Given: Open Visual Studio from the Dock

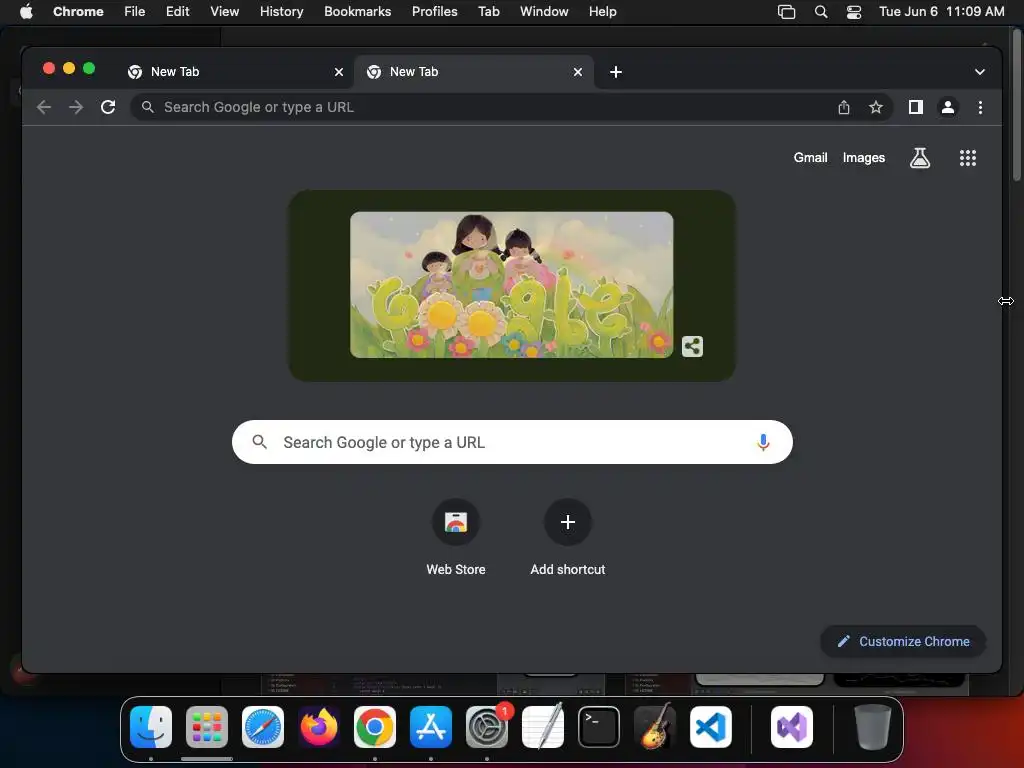Looking at the screenshot, I should tap(792, 727).
